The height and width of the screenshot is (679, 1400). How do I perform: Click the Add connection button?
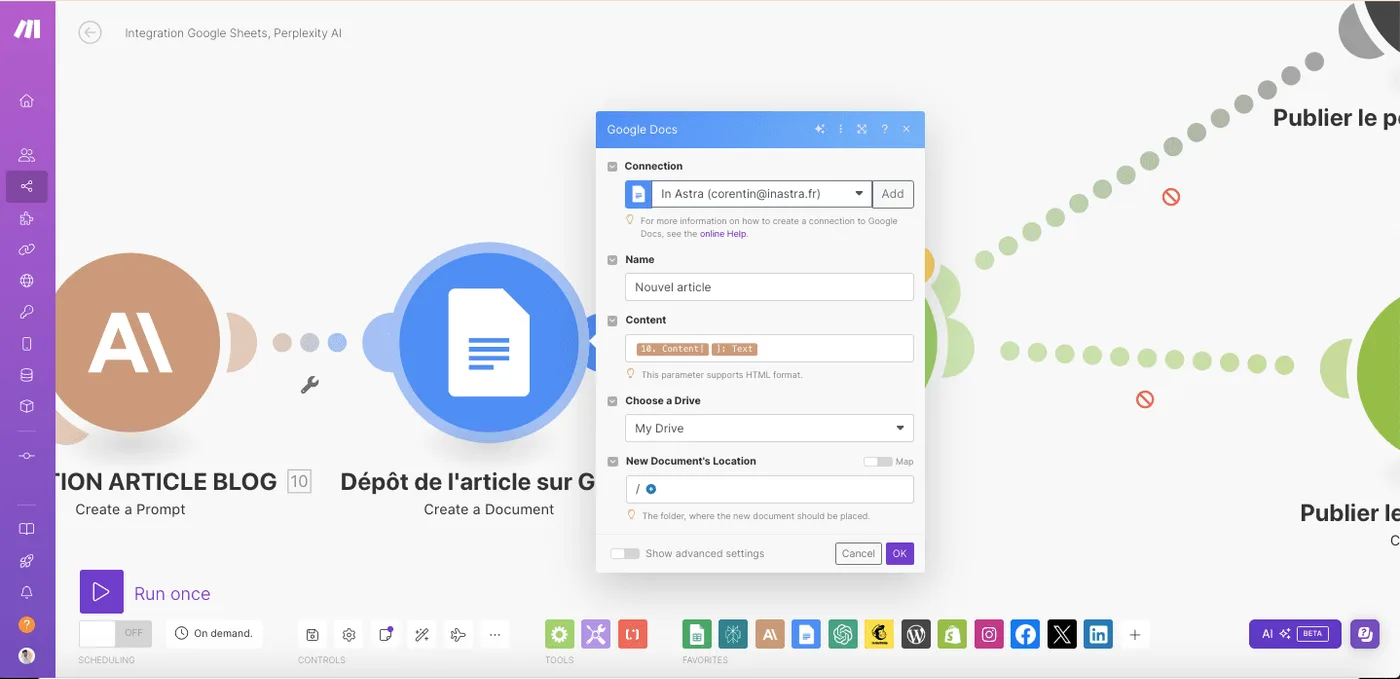[893, 194]
